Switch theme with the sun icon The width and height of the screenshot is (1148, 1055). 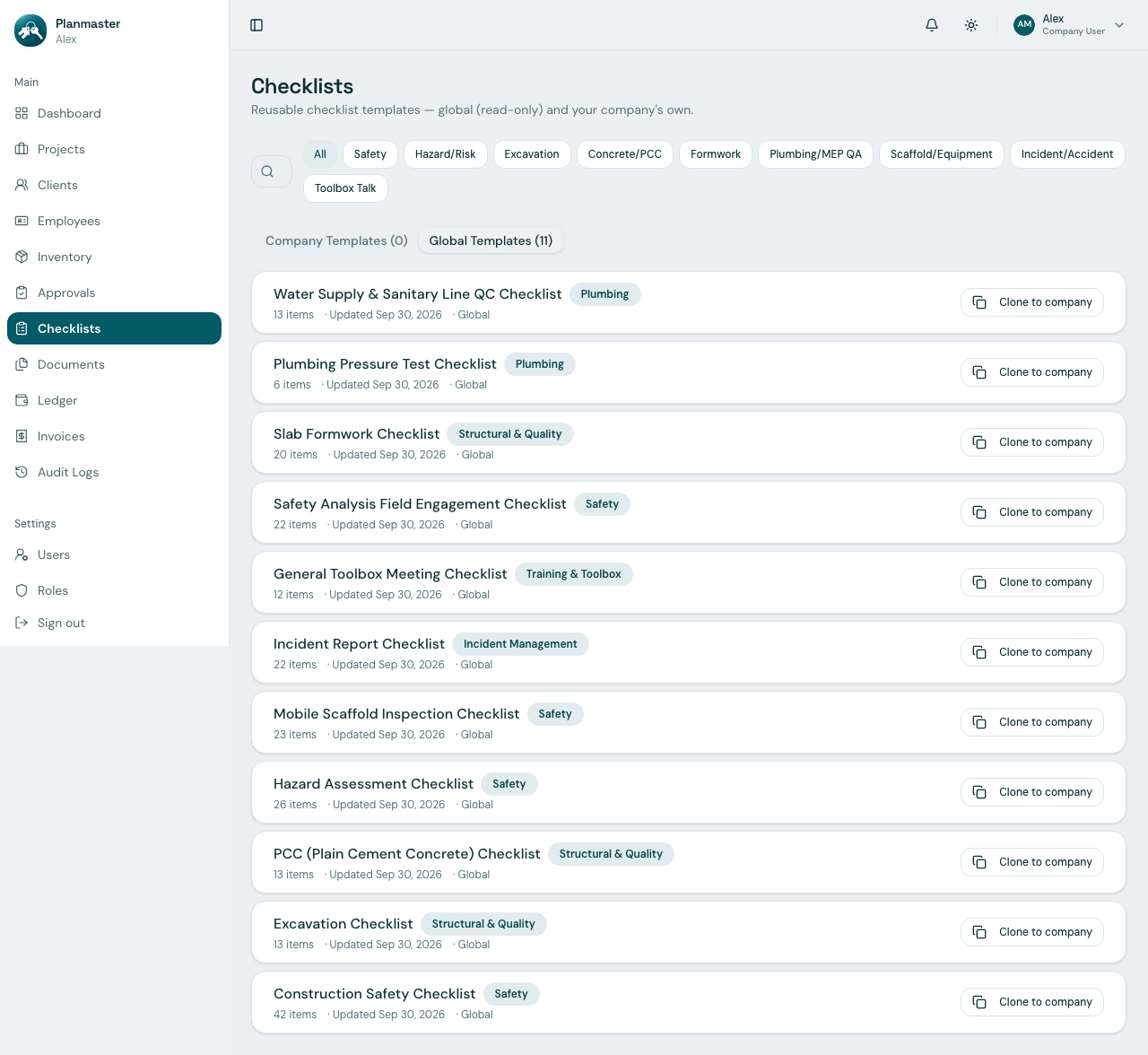[971, 25]
